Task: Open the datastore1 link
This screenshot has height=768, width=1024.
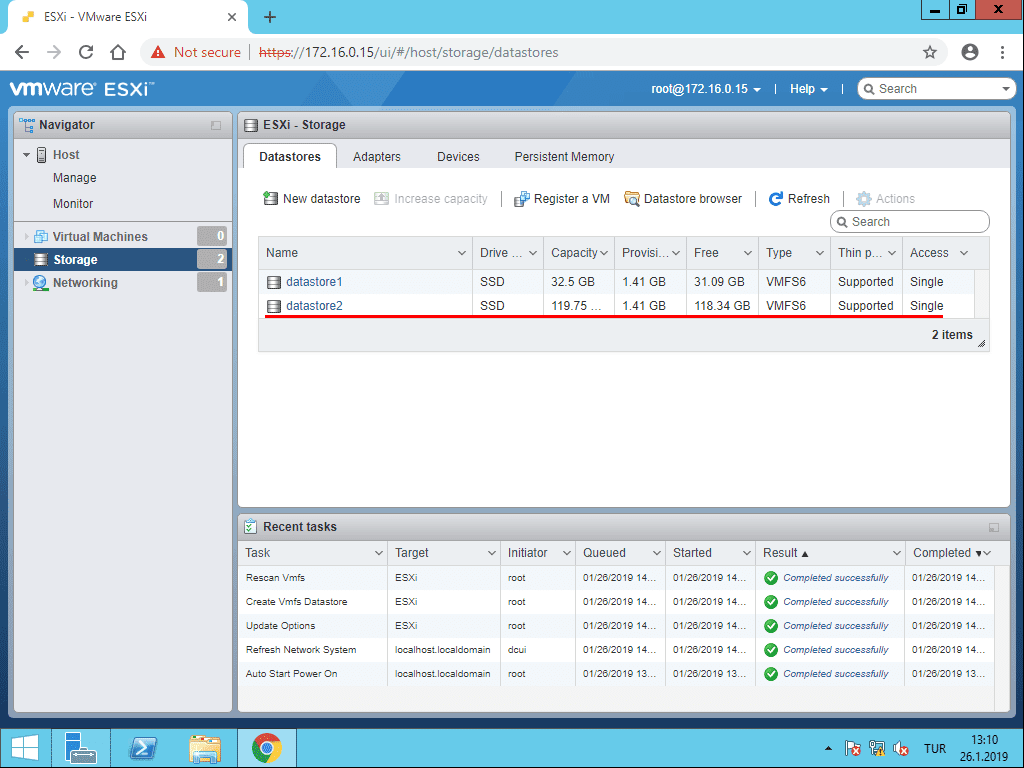Action: coord(314,282)
